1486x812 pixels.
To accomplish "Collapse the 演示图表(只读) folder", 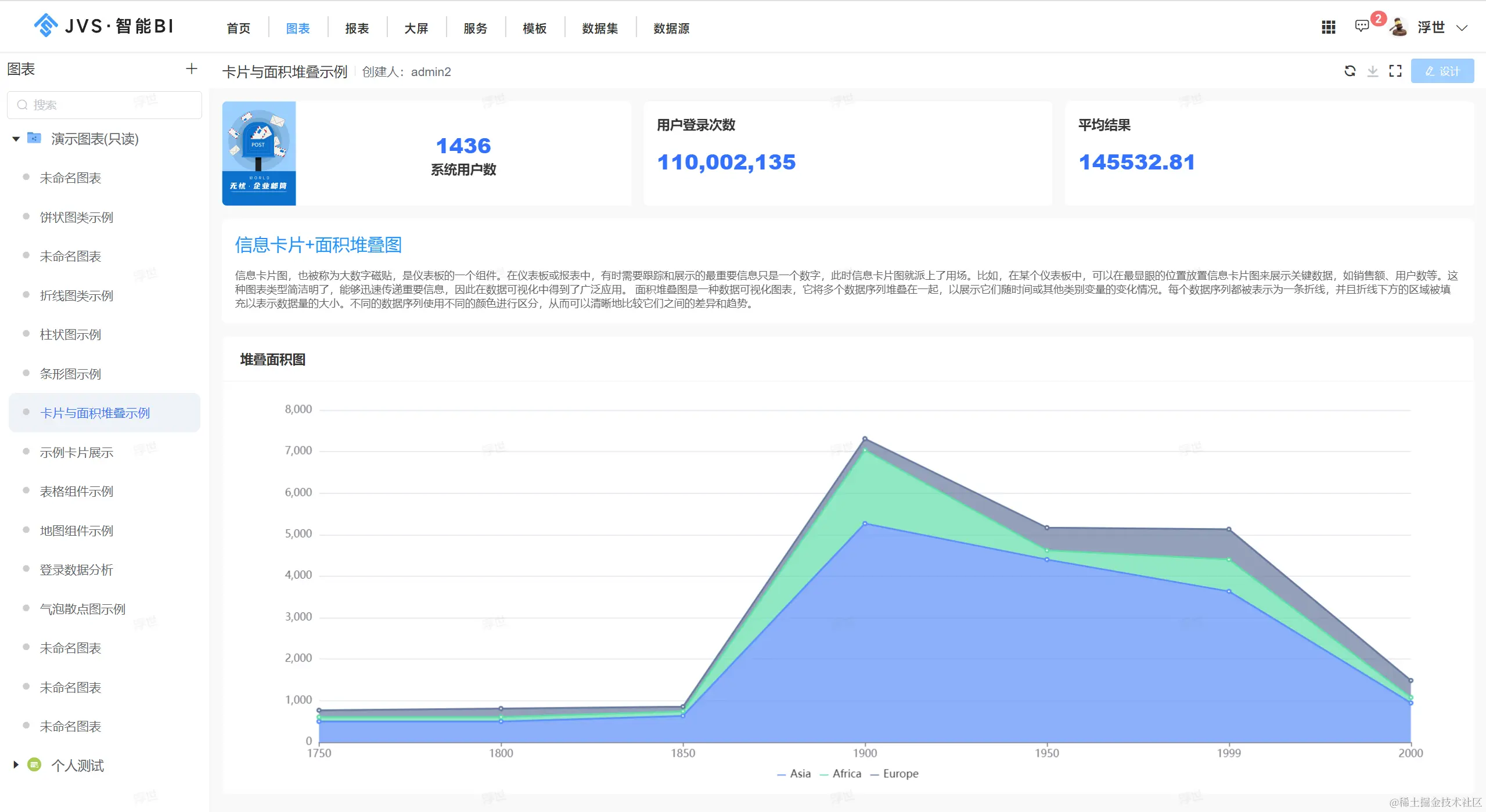I will 16,139.
